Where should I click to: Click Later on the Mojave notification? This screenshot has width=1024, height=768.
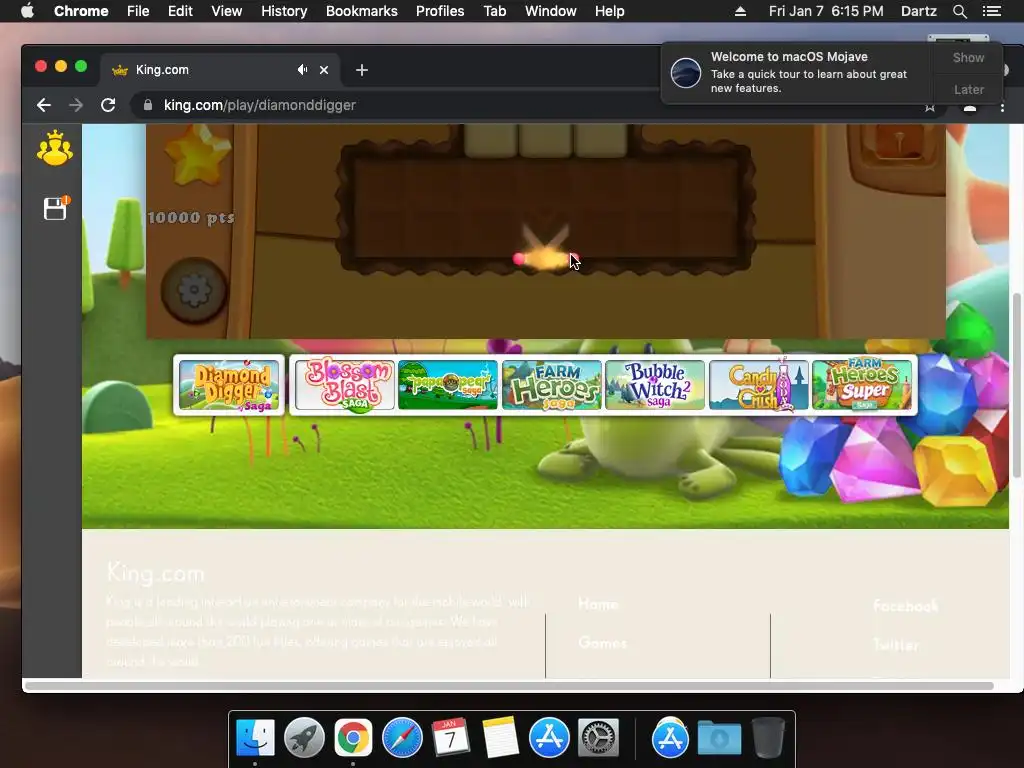point(968,89)
